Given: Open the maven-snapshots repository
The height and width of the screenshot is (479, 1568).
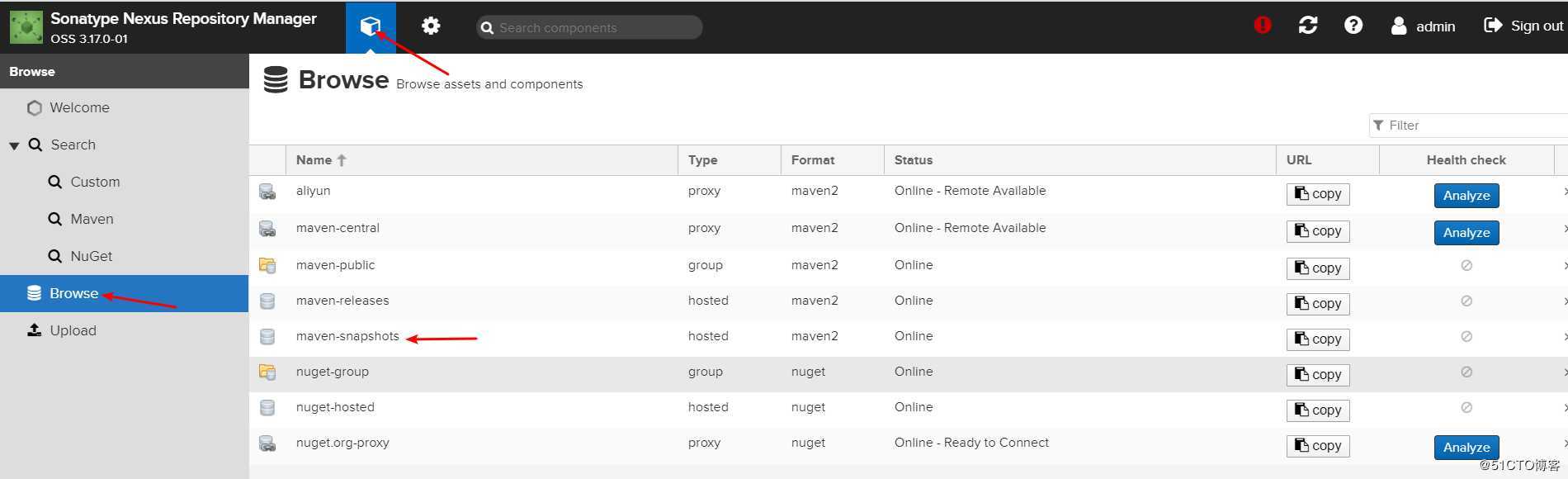Looking at the screenshot, I should pyautogui.click(x=908, y=339).
